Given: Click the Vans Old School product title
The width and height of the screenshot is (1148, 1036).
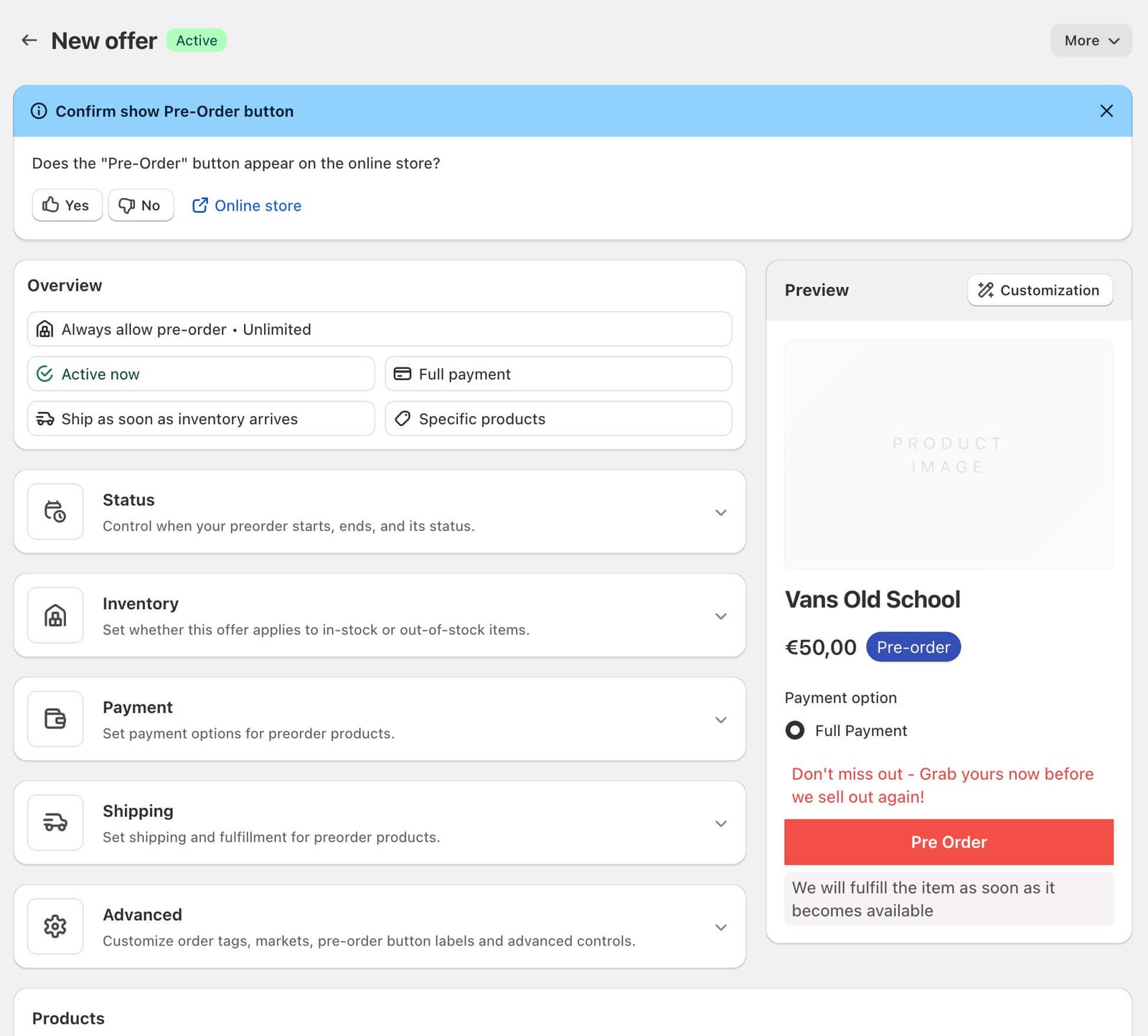Looking at the screenshot, I should (872, 600).
